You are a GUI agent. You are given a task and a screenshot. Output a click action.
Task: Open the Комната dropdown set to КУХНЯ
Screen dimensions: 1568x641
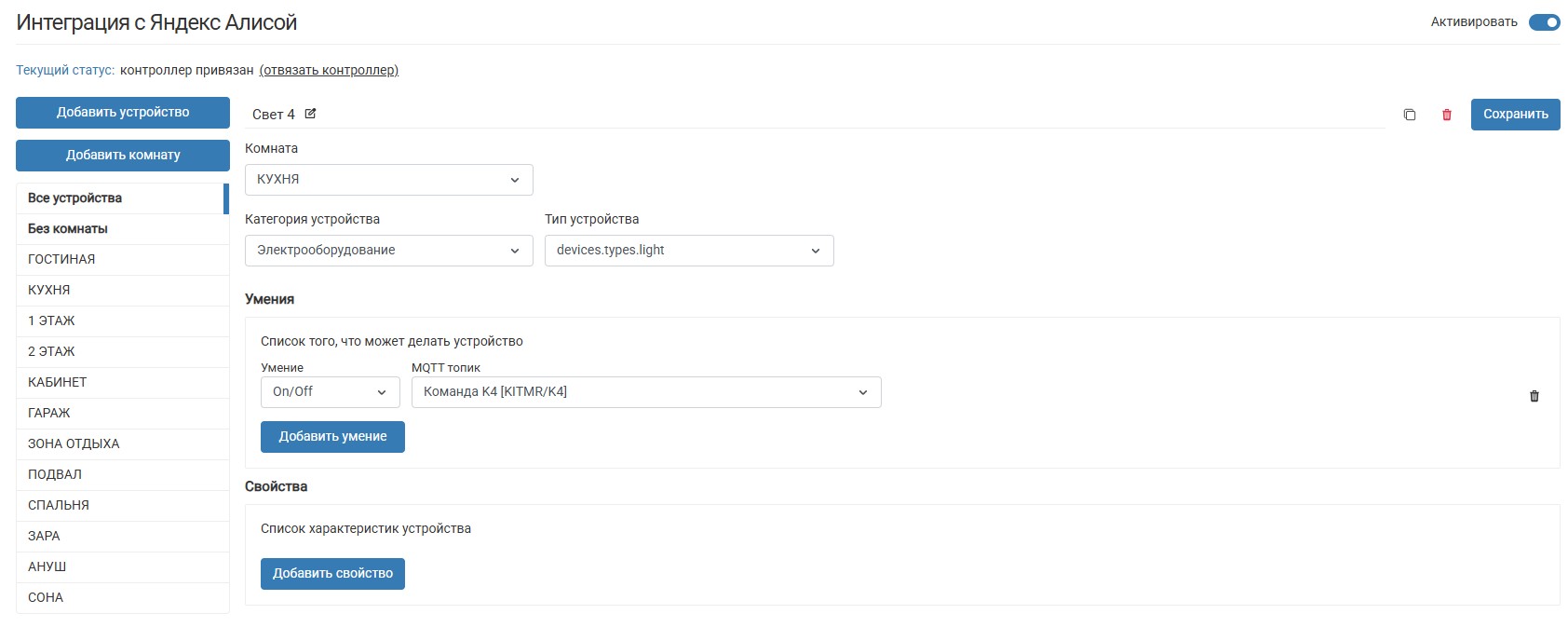pos(389,180)
